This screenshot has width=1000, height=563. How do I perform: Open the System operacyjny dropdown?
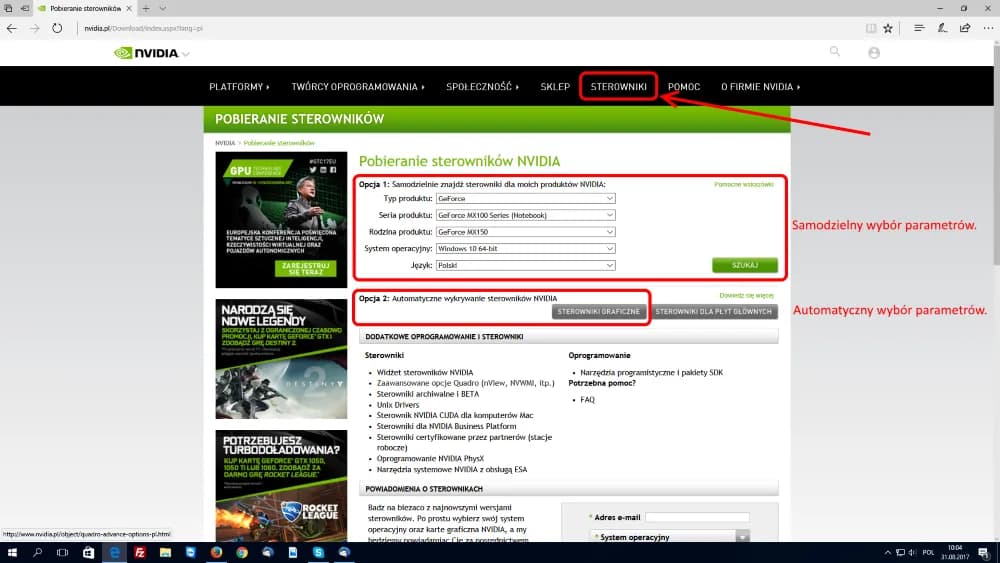pyautogui.click(x=525, y=248)
